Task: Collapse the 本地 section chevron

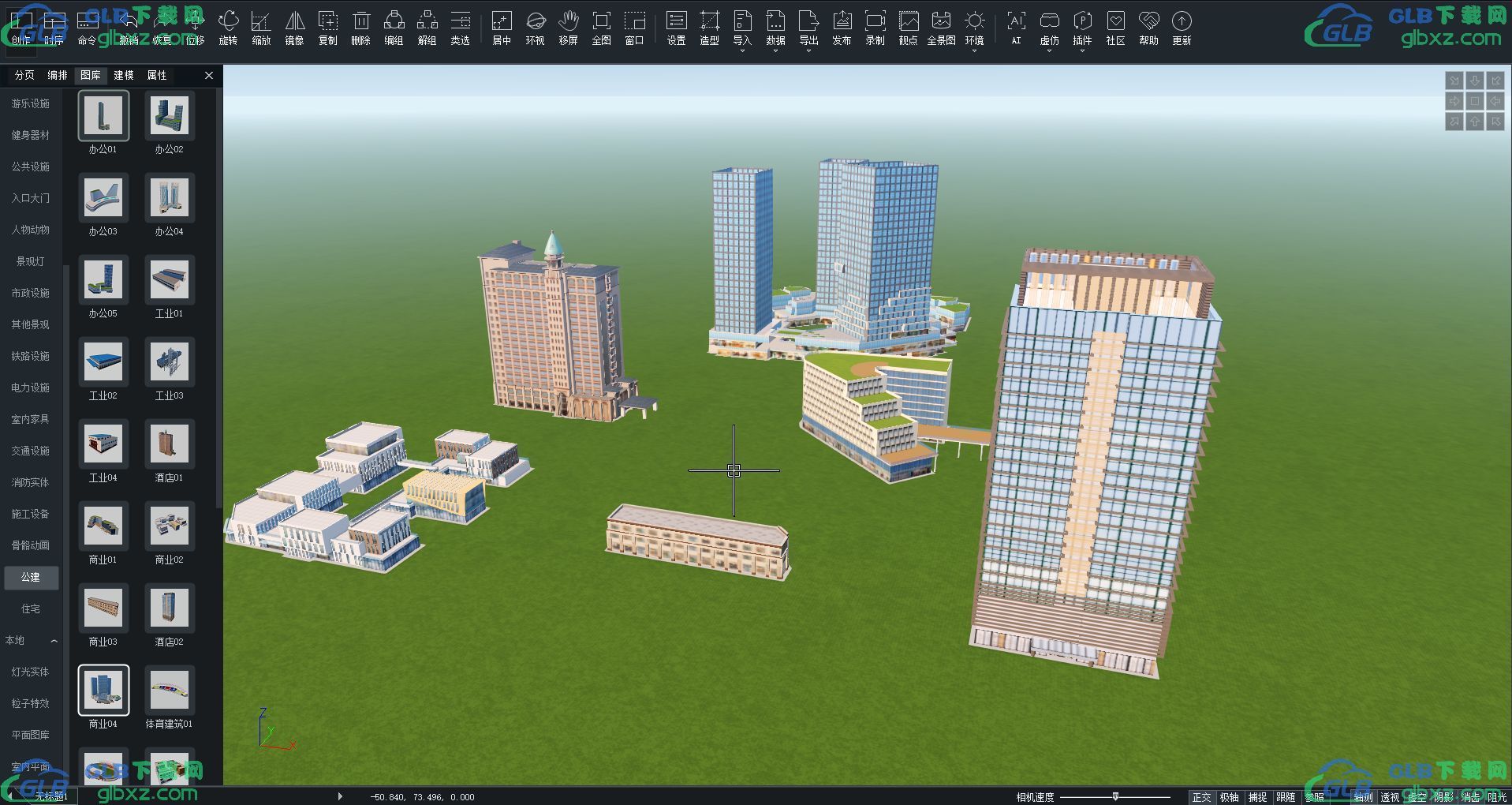Action: point(54,640)
